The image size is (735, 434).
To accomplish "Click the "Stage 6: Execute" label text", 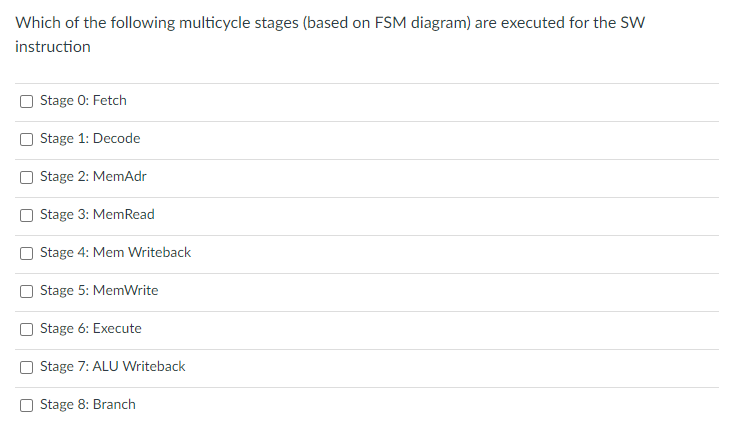I will (x=91, y=329).
